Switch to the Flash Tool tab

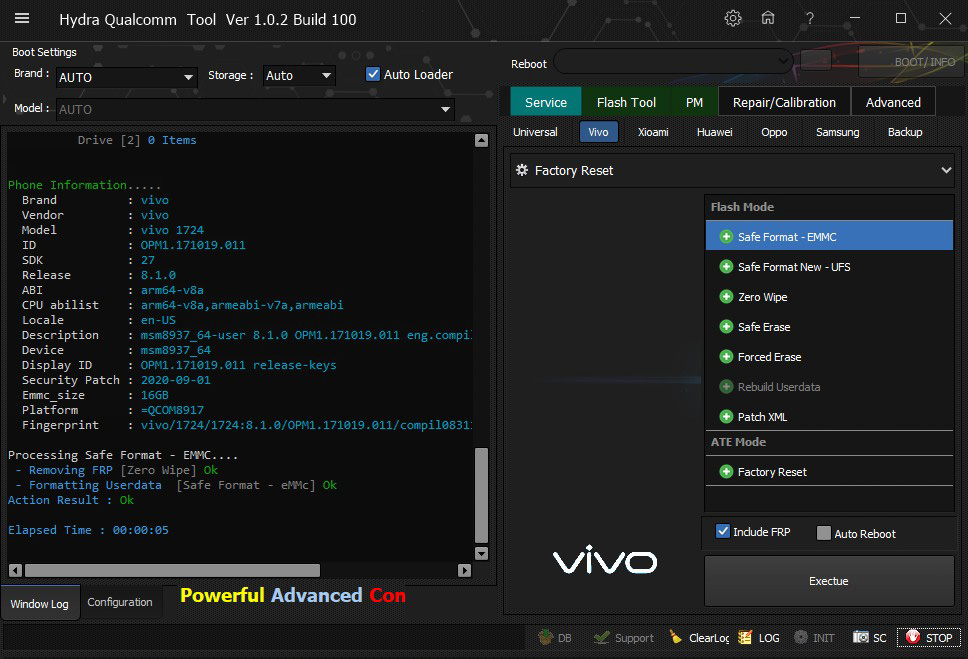[x=626, y=102]
